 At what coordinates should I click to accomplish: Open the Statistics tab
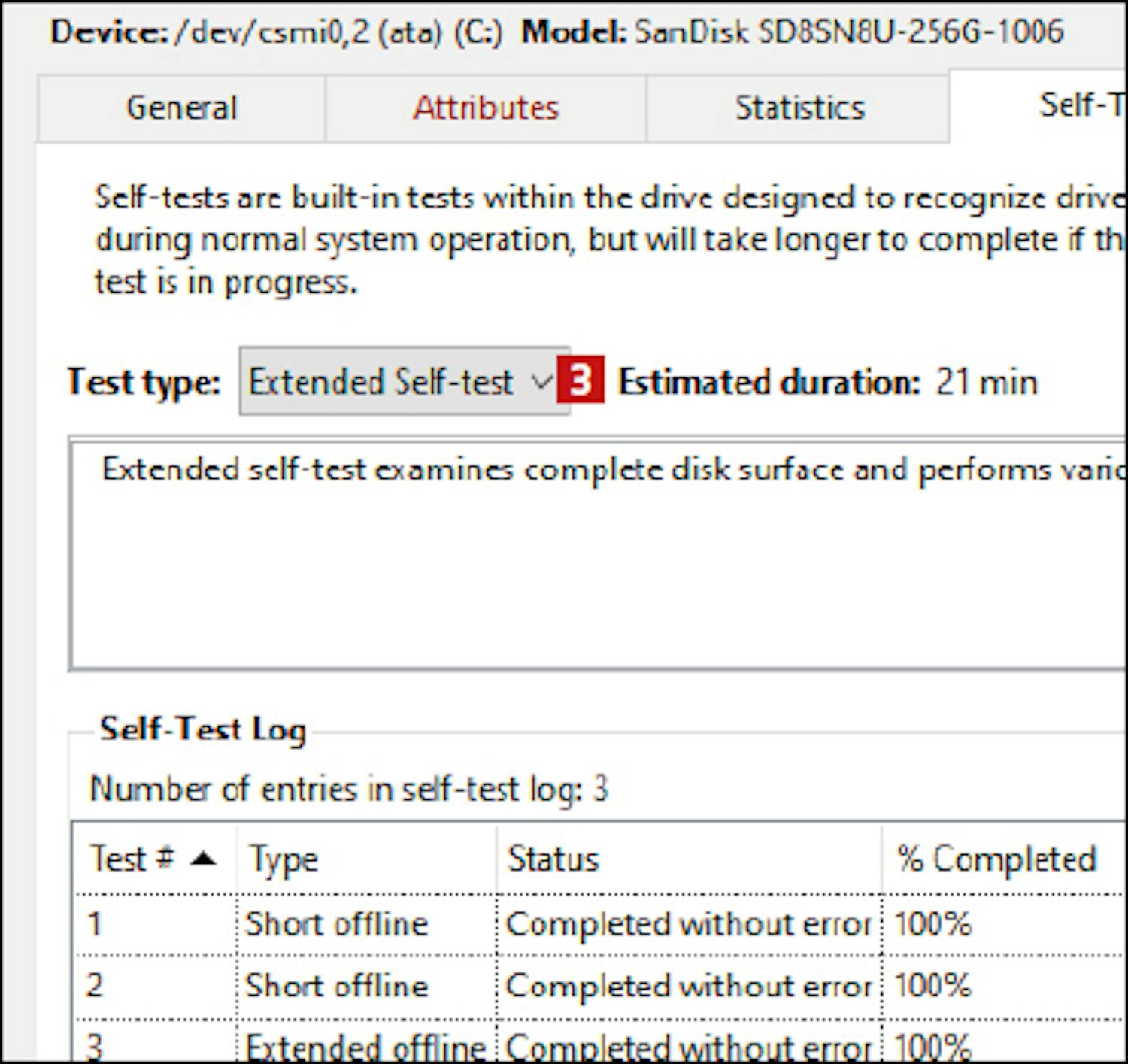(799, 108)
